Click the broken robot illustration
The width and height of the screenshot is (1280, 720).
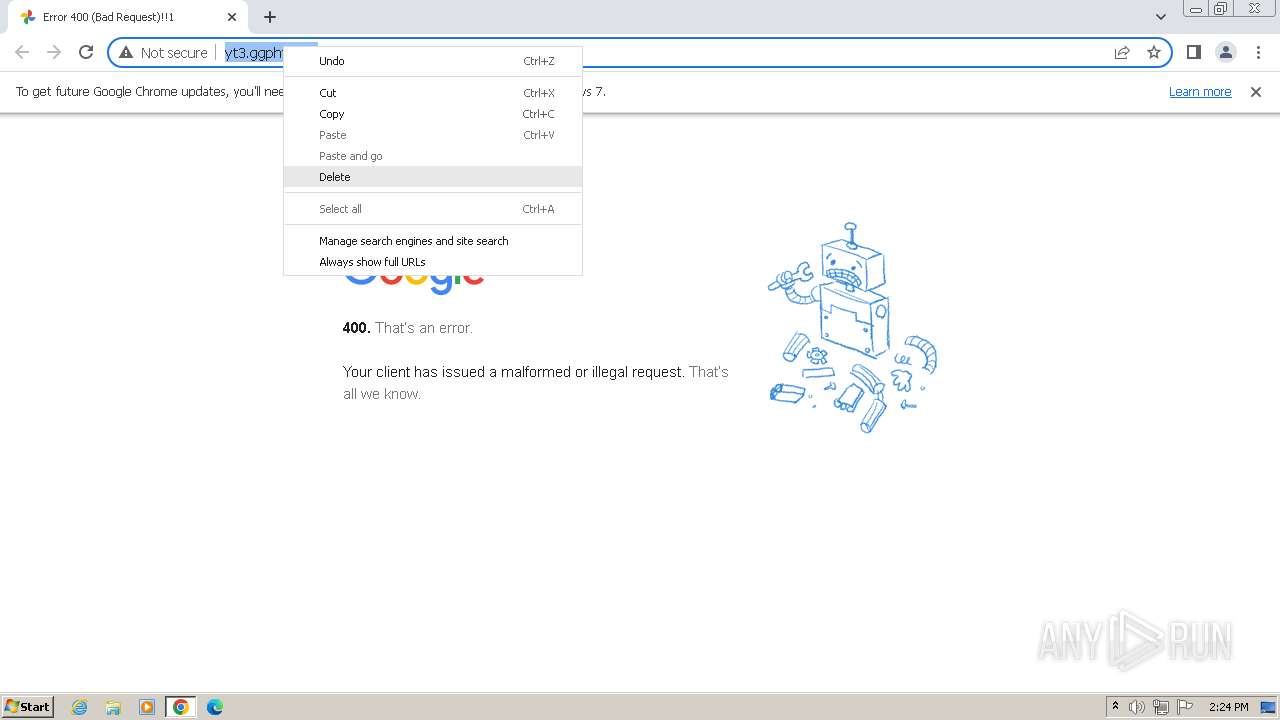pyautogui.click(x=852, y=328)
